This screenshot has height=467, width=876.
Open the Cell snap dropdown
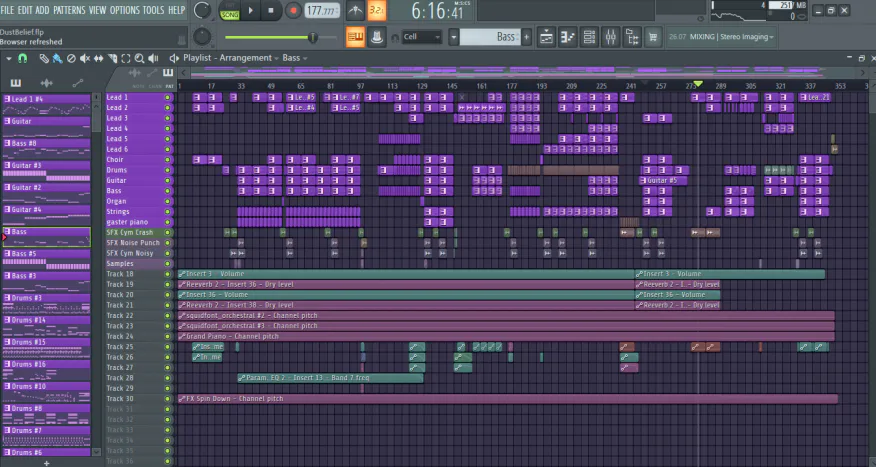tap(422, 37)
